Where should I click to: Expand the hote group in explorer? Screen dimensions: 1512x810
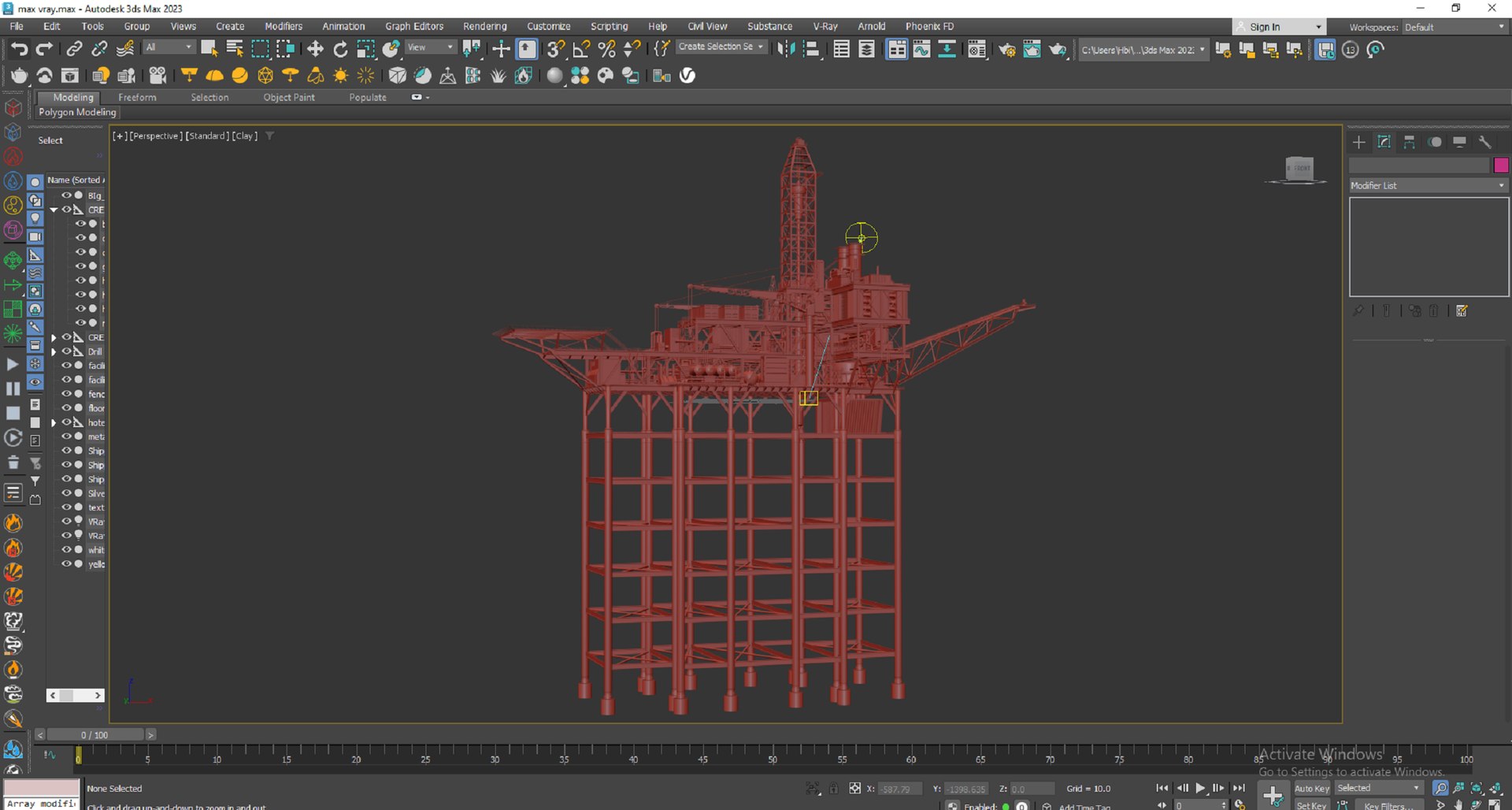(54, 423)
